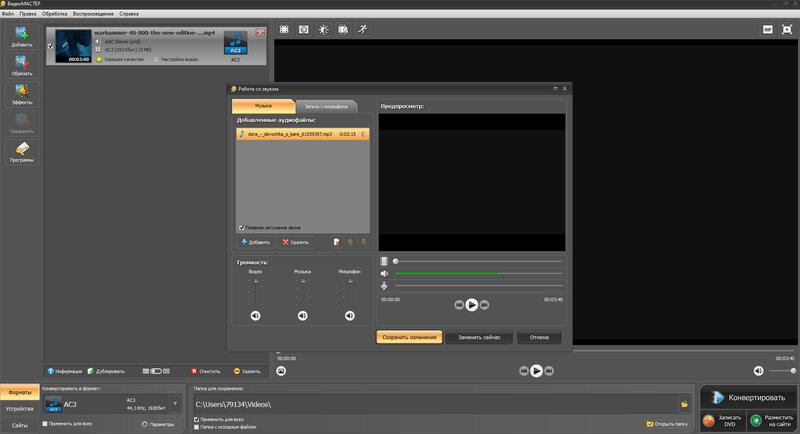
Task: Click Удалить under the main file list
Action: click(x=247, y=371)
